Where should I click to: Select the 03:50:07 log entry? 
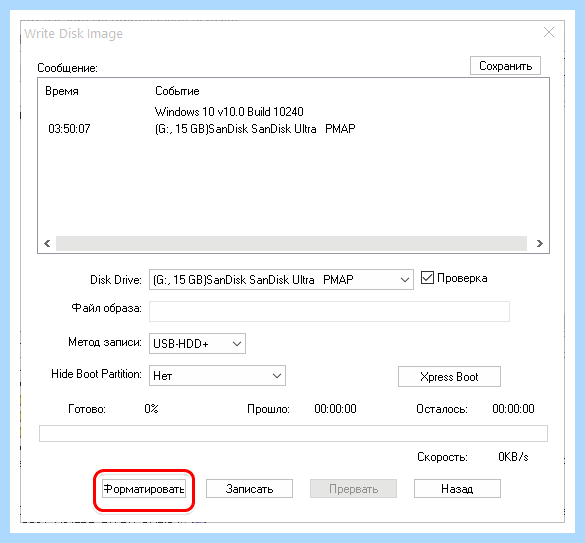pos(69,129)
